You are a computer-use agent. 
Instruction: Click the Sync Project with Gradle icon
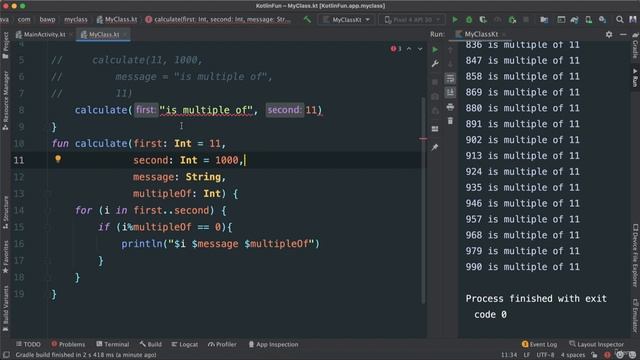(575, 20)
